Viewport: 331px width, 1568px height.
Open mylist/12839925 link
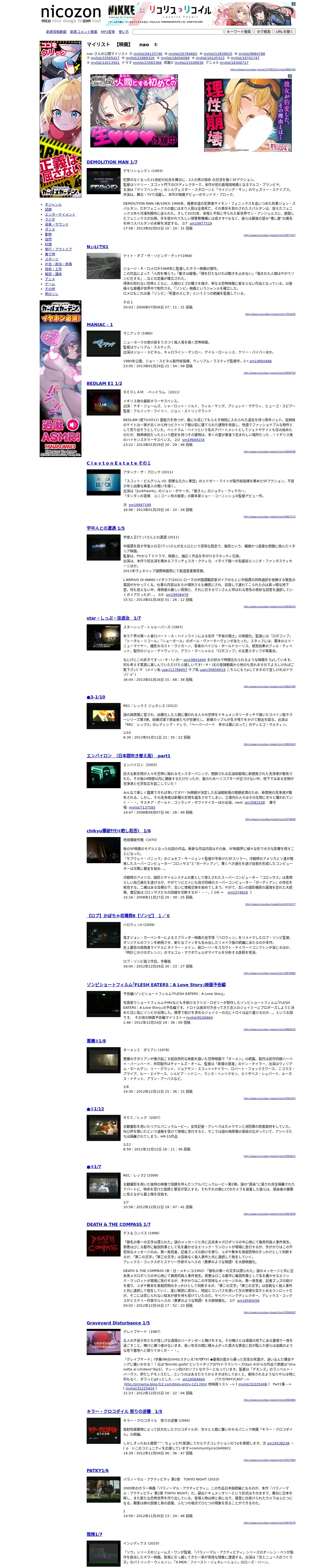pos(218,54)
